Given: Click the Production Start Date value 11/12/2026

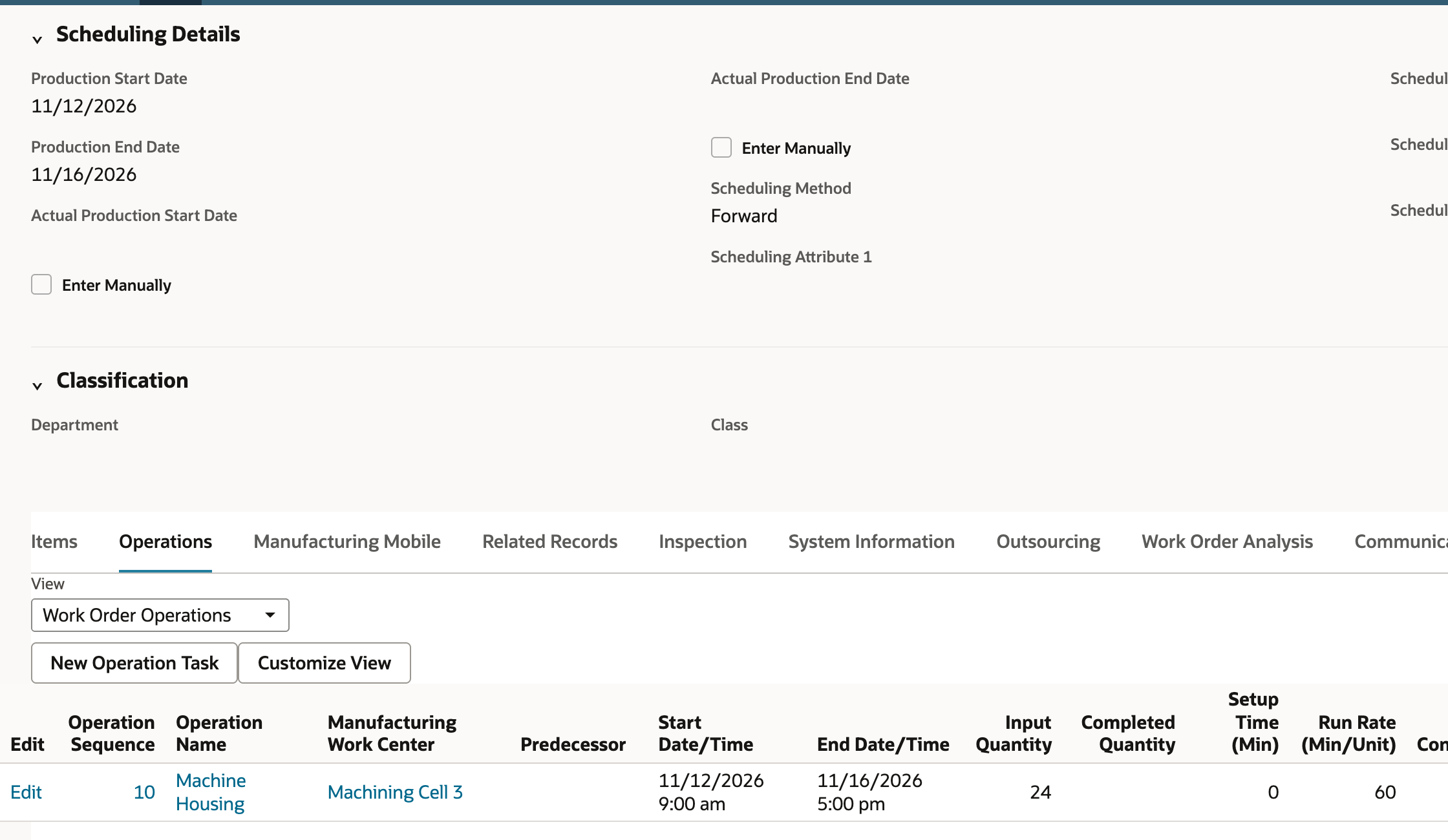Looking at the screenshot, I should pos(84,106).
